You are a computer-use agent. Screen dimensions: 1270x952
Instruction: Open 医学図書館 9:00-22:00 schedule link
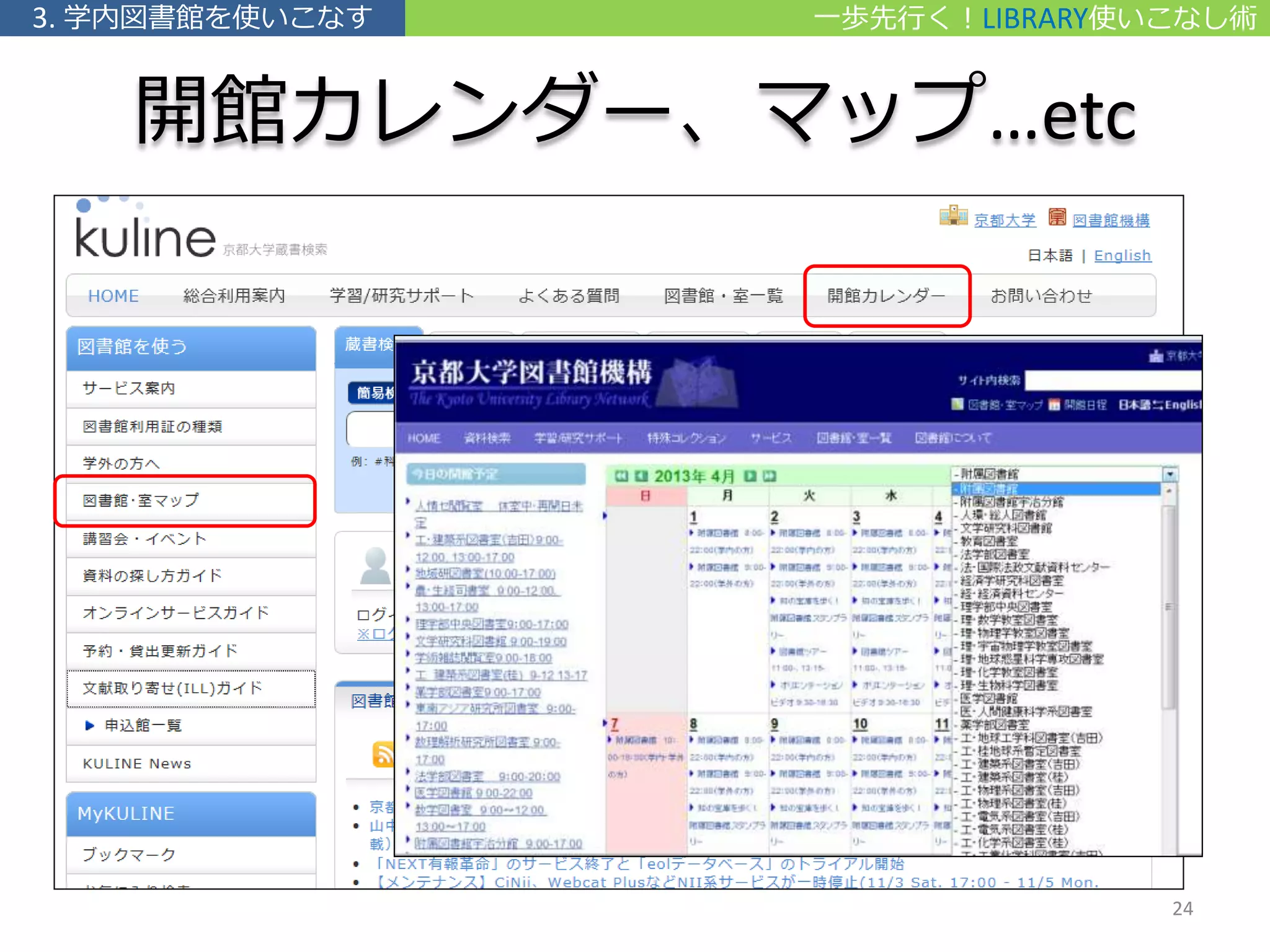(474, 793)
